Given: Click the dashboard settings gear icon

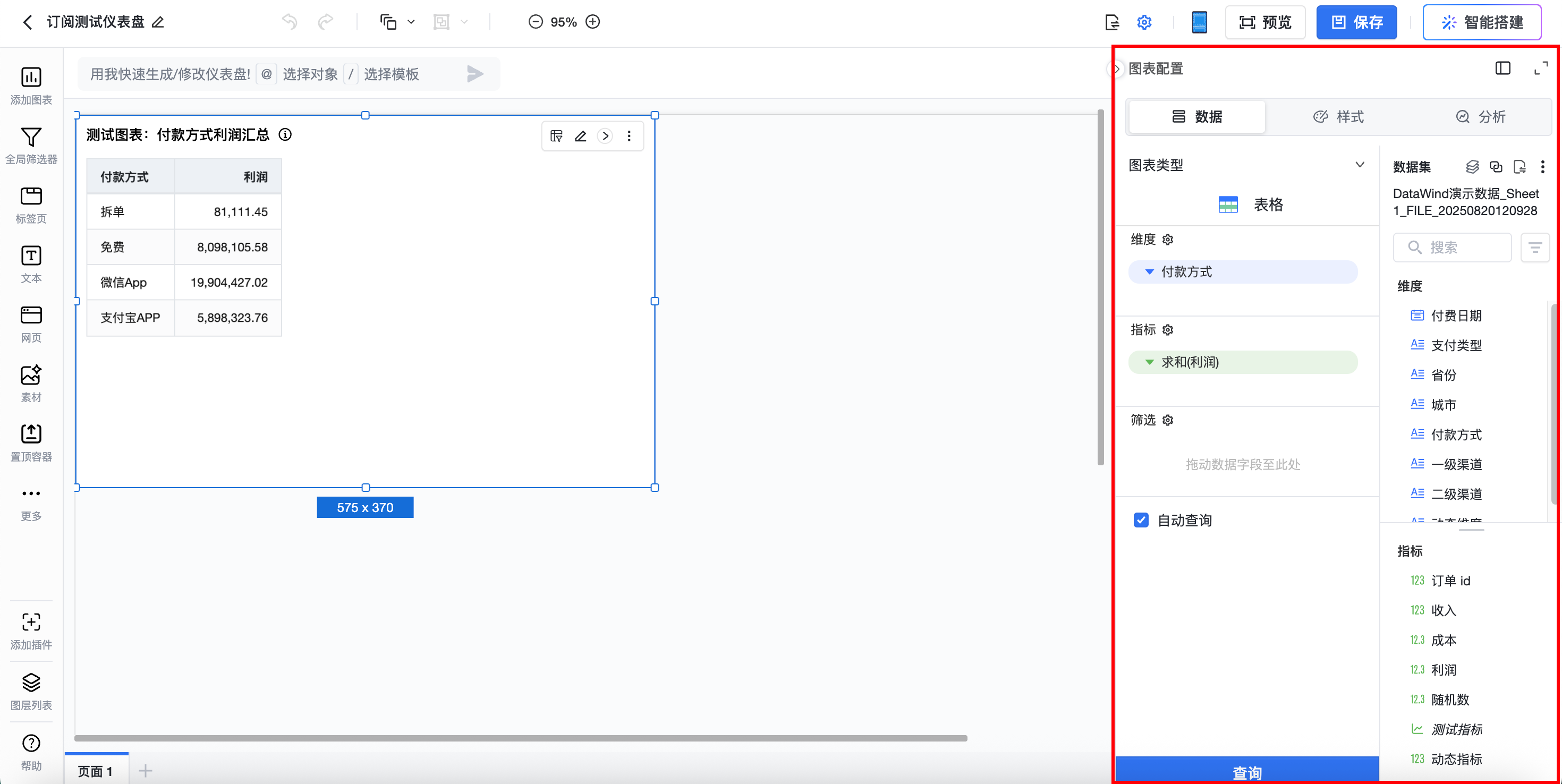Looking at the screenshot, I should (x=1144, y=22).
